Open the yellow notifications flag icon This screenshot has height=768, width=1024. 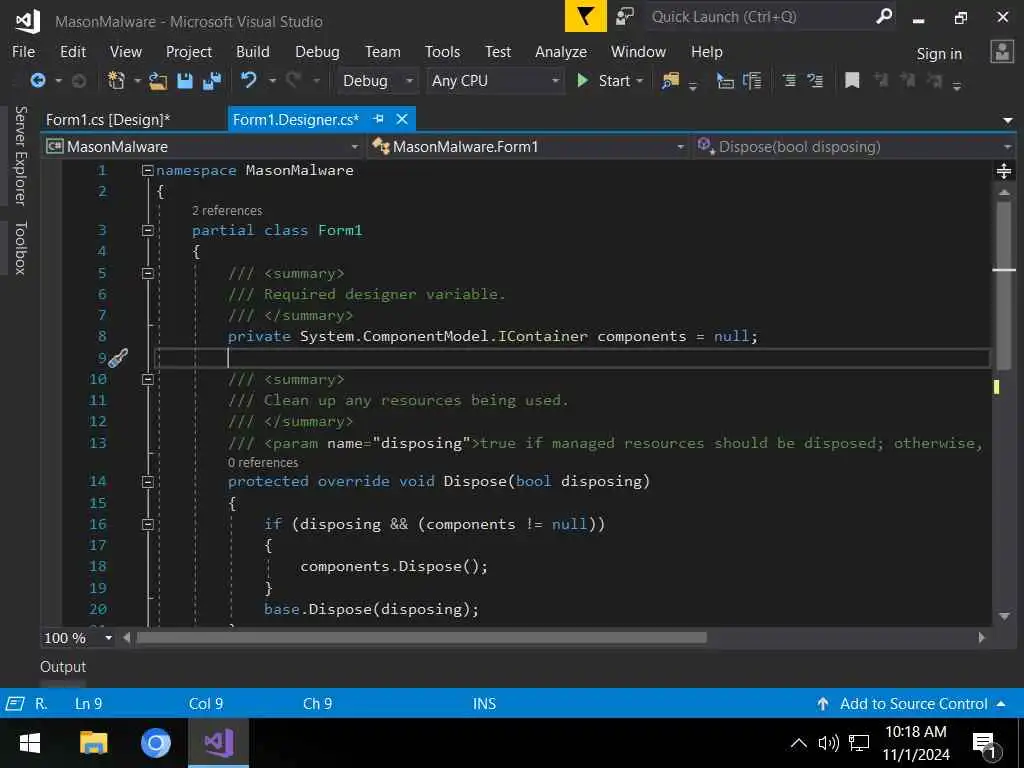(586, 16)
